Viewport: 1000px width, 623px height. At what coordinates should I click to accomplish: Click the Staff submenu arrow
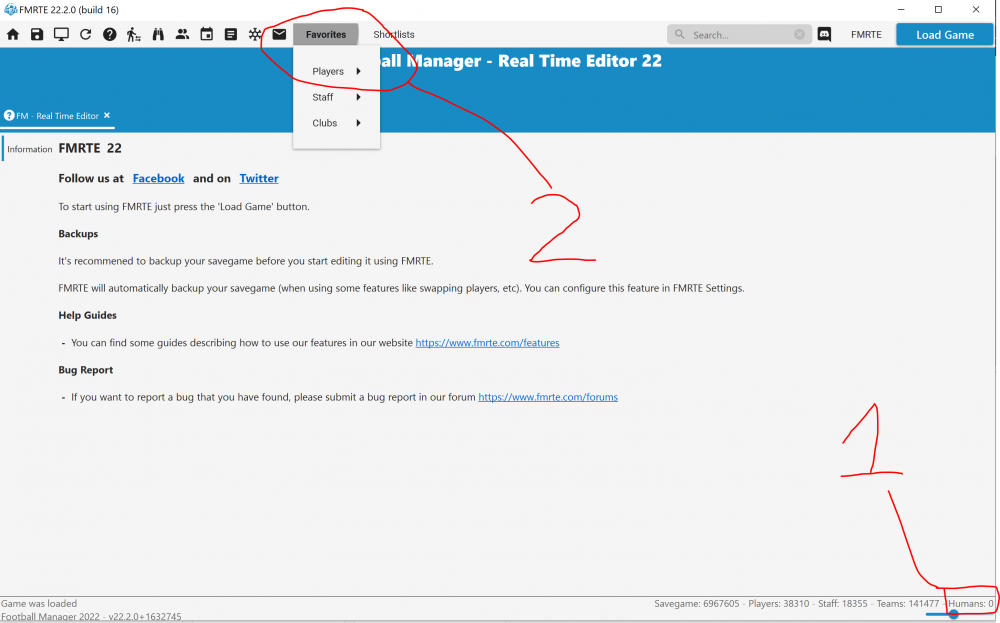358,97
